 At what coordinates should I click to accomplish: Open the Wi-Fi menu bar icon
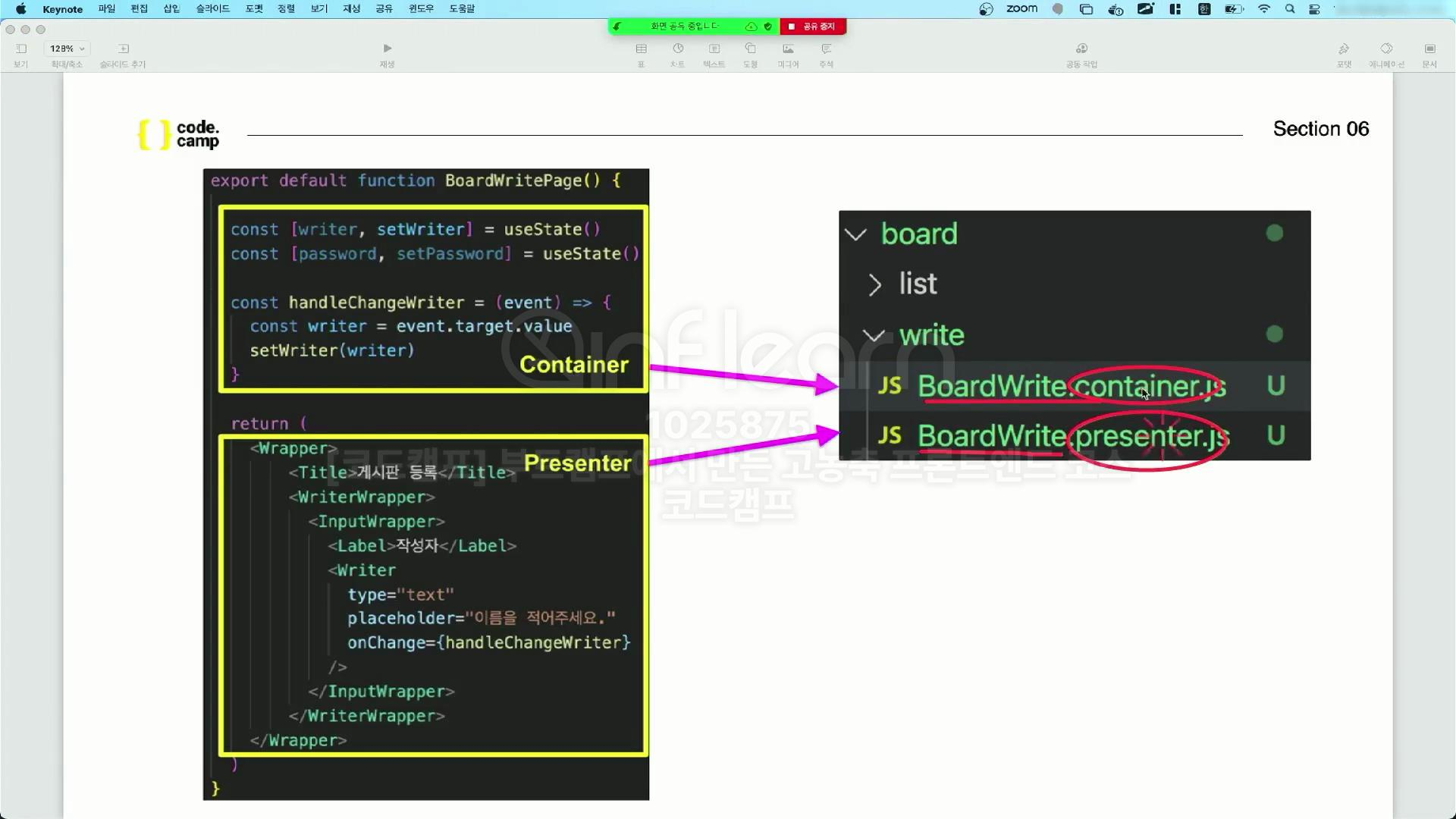(1263, 9)
